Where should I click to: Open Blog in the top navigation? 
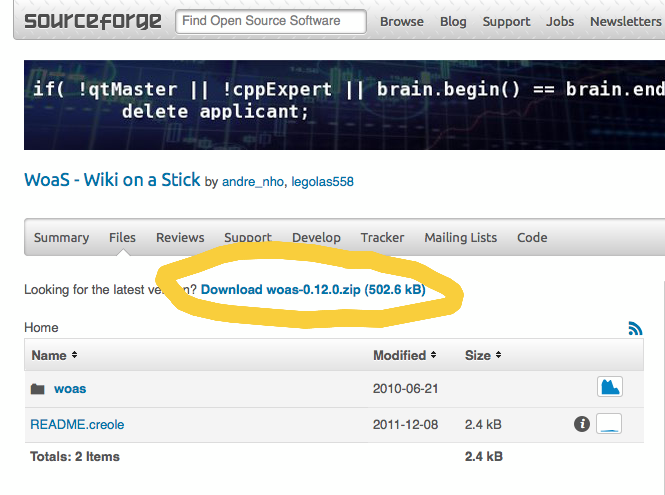tap(453, 22)
